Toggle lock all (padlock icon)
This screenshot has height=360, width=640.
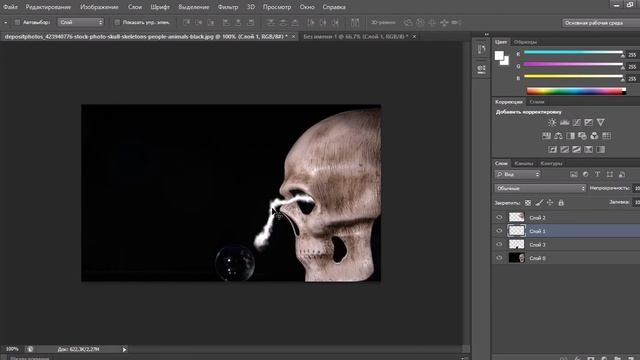[x=561, y=202]
